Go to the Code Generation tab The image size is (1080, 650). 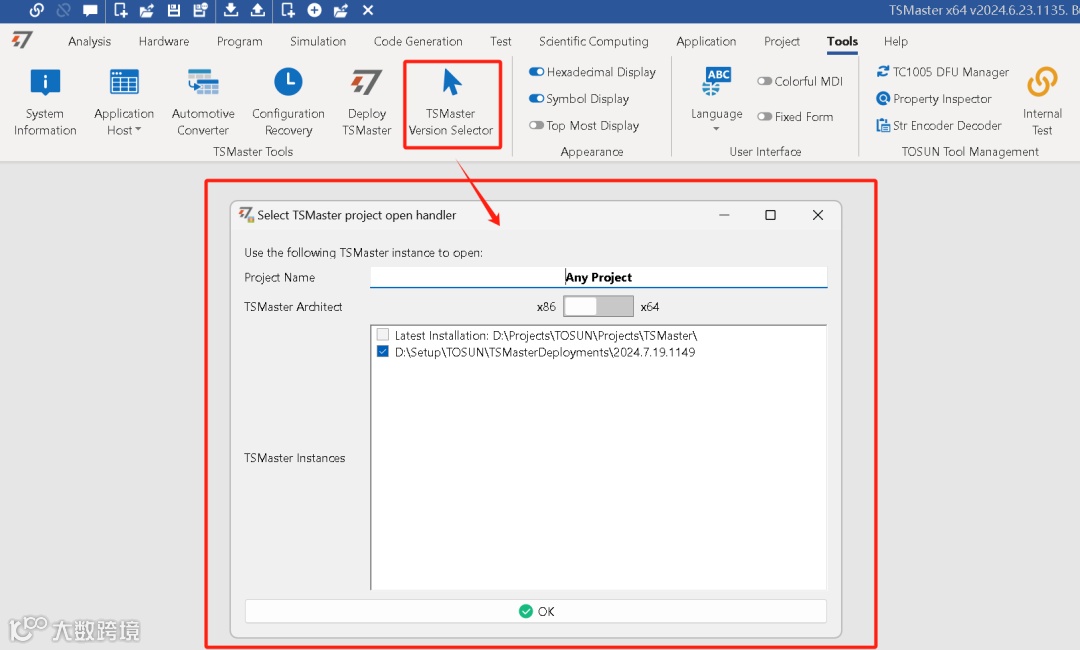pyautogui.click(x=418, y=41)
